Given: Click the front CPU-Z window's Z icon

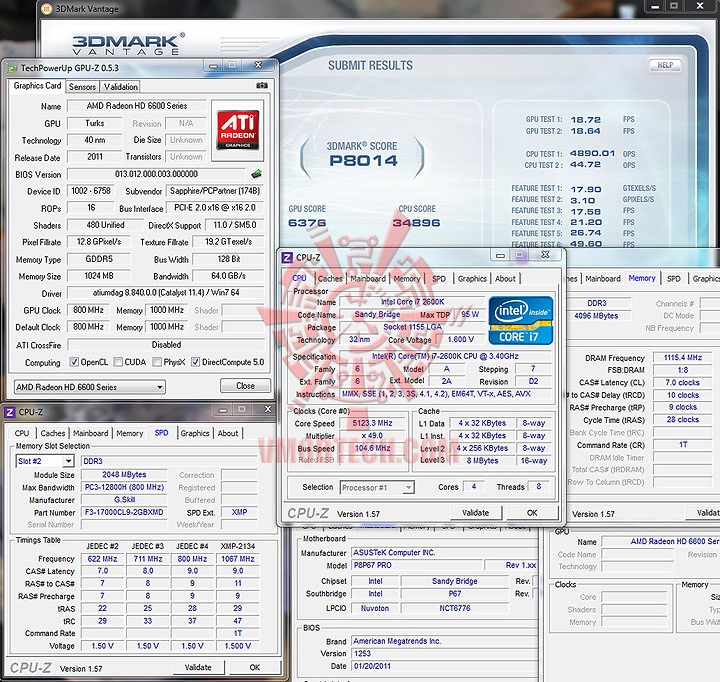Looking at the screenshot, I should tap(287, 258).
